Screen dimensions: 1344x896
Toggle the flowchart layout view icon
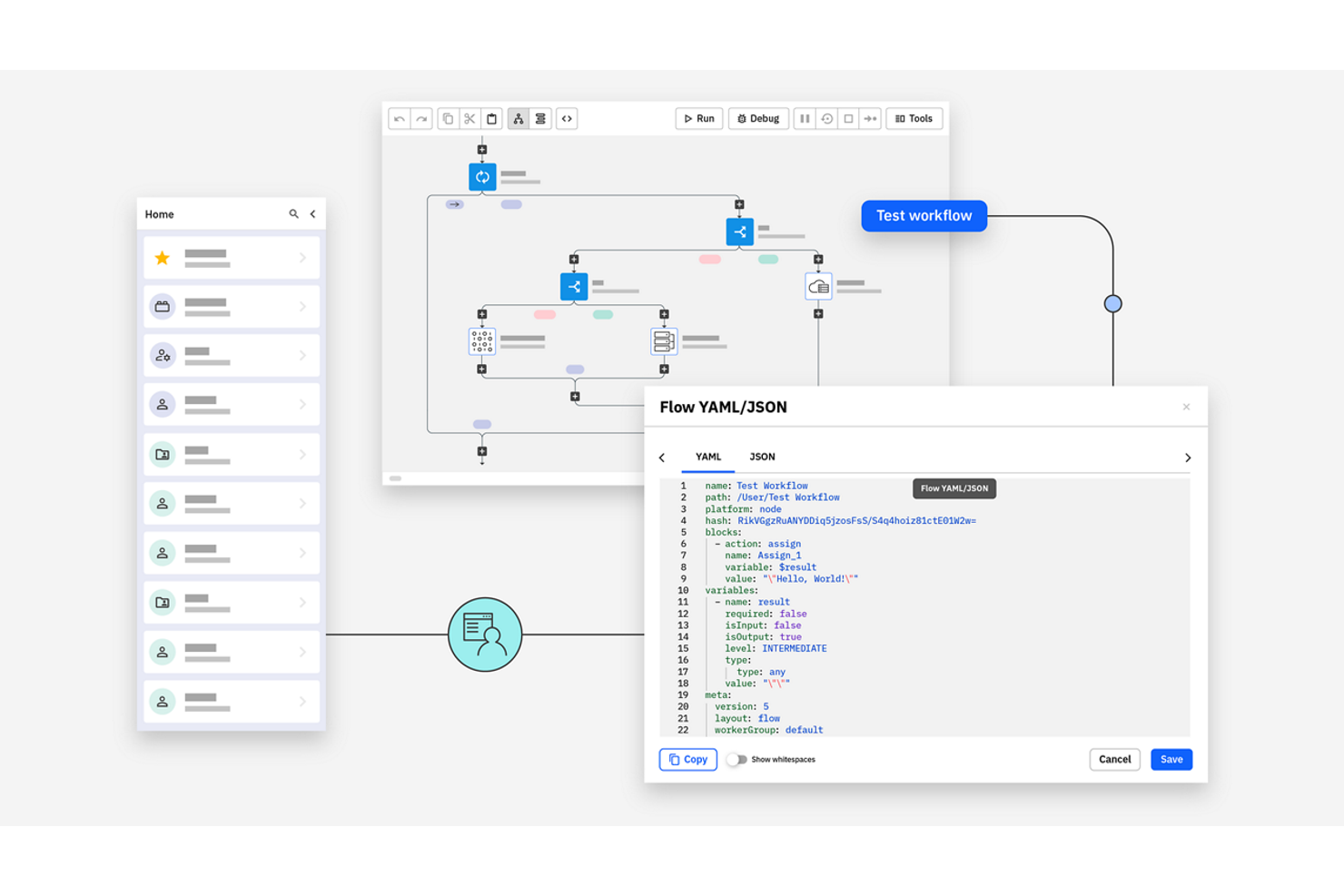pos(518,118)
